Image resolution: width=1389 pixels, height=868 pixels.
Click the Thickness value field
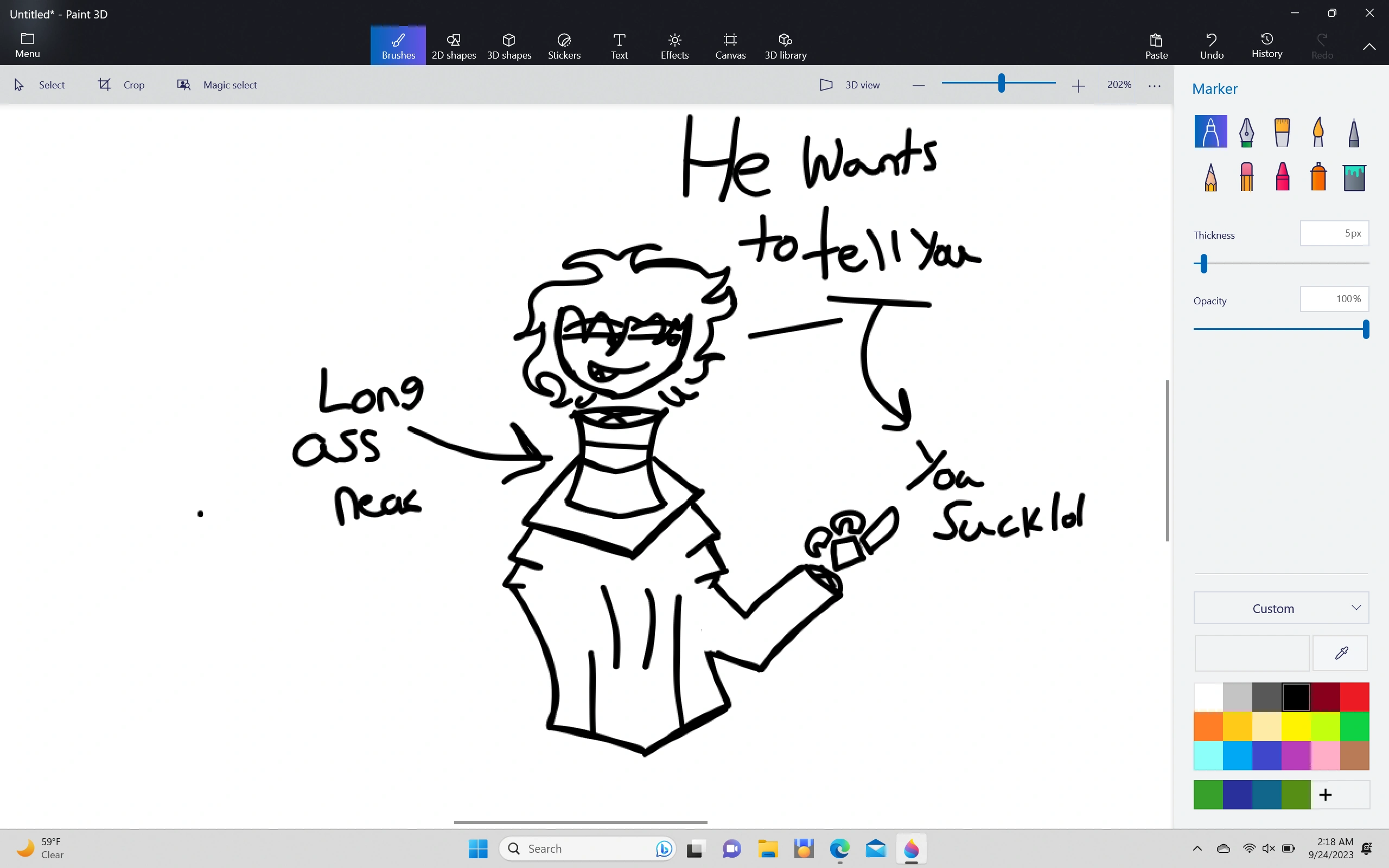[1334, 233]
